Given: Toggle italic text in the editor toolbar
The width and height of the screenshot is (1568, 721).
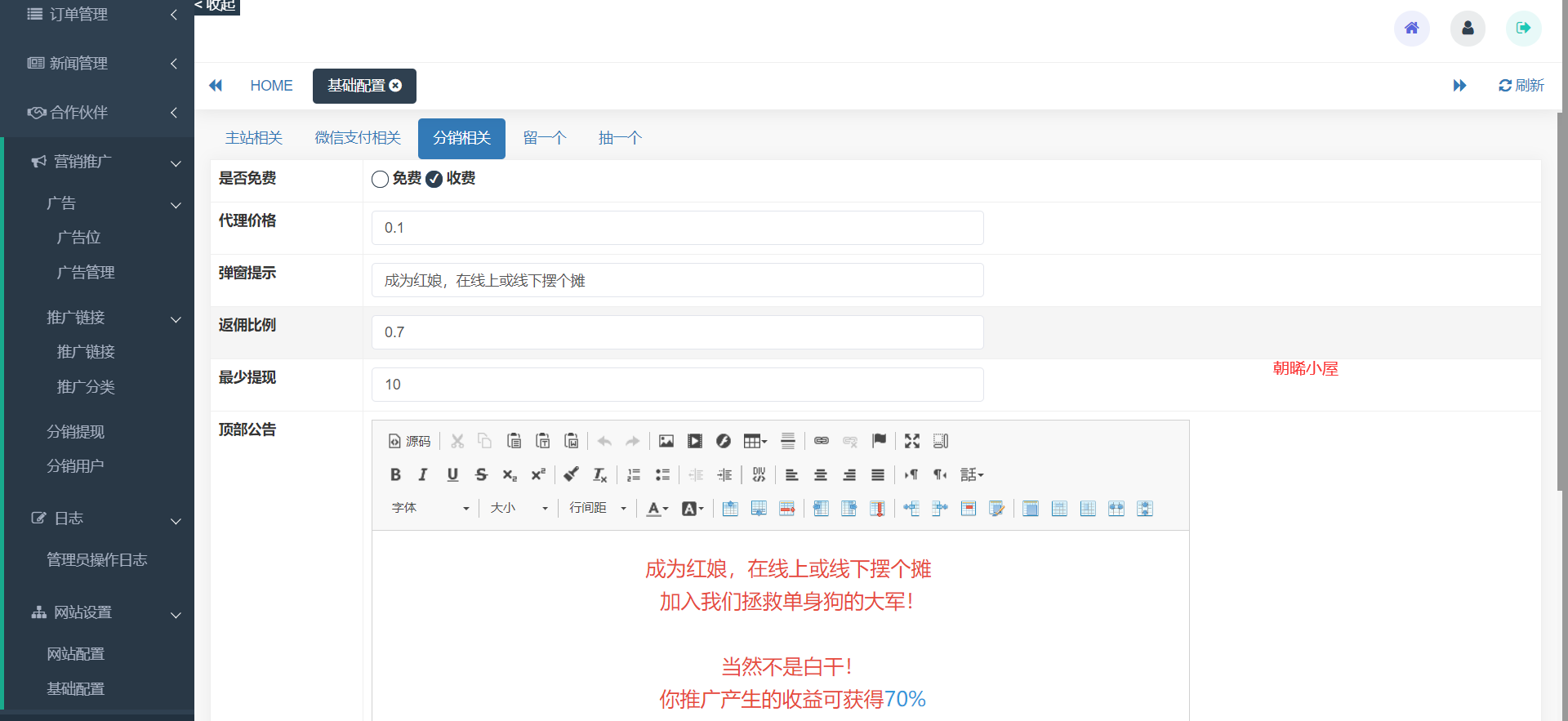Looking at the screenshot, I should click(423, 474).
